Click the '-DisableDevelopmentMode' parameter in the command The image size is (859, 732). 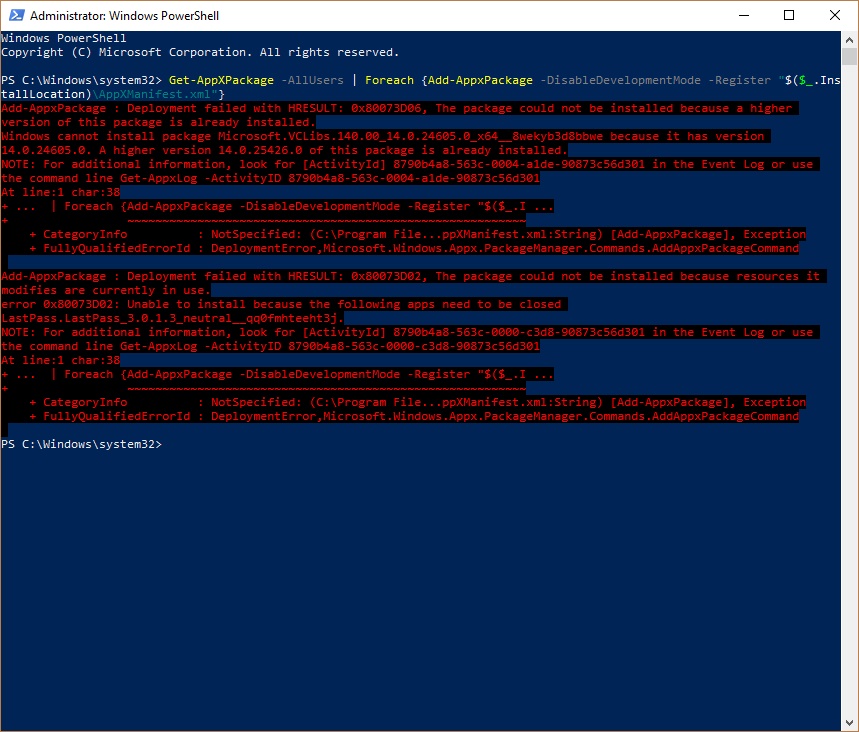coord(620,80)
